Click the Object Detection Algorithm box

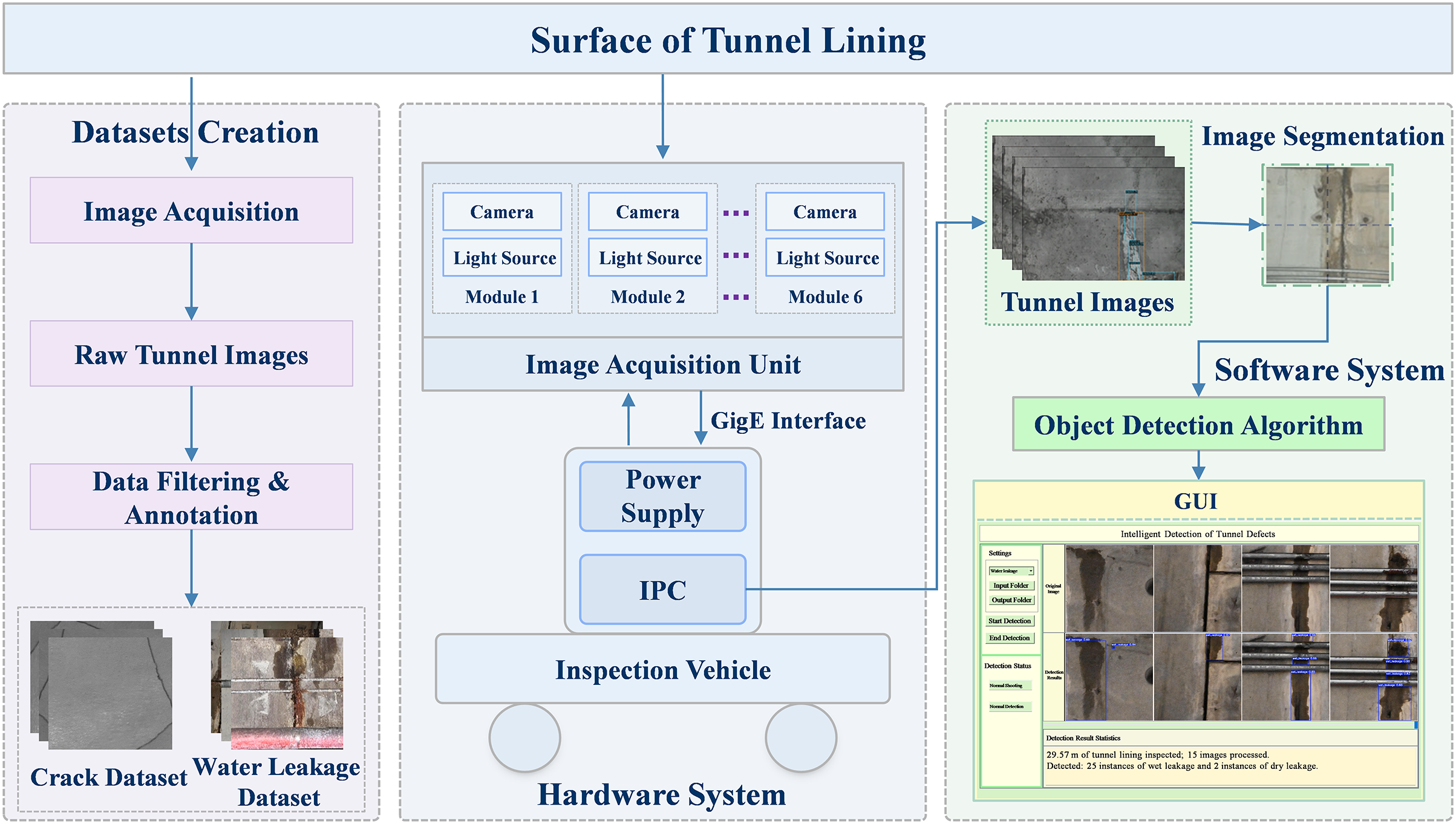point(1198,425)
